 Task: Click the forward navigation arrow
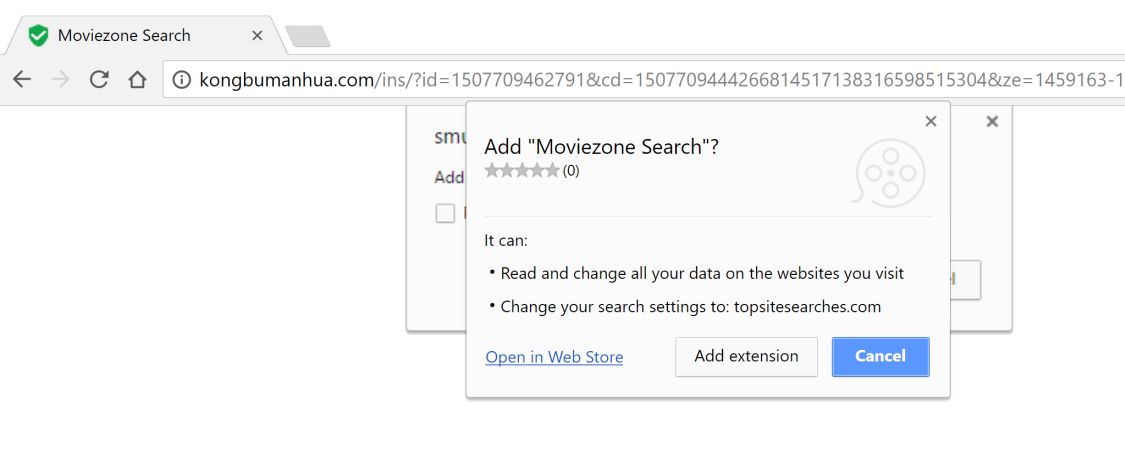pos(60,80)
